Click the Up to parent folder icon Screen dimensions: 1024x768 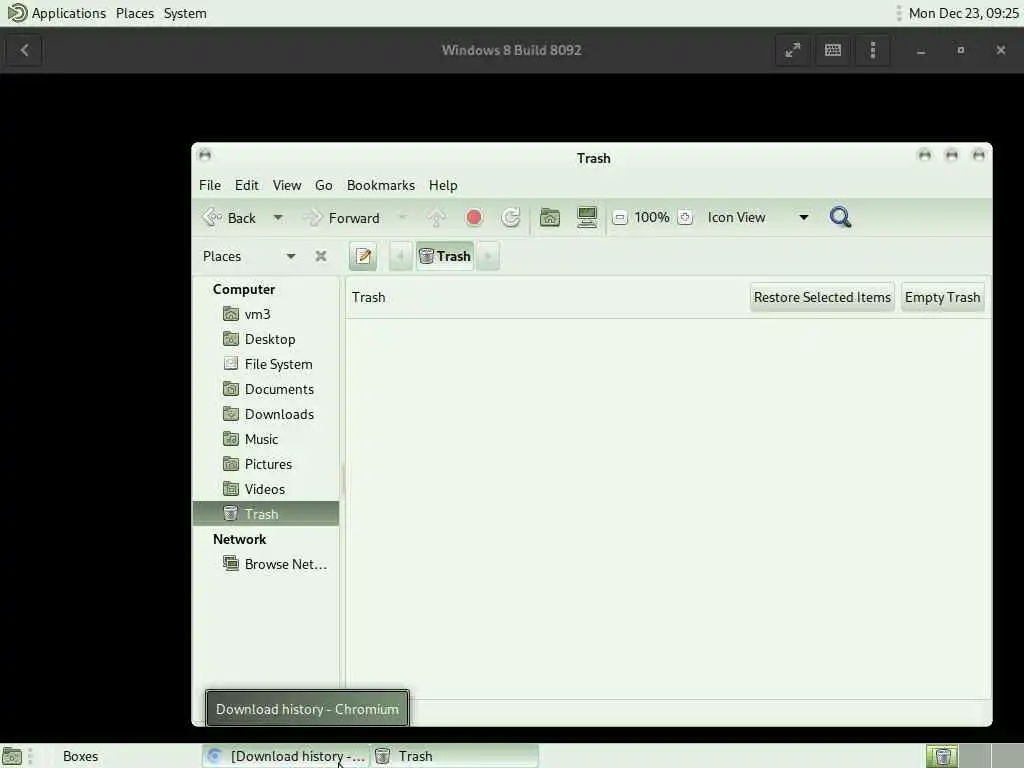(436, 217)
